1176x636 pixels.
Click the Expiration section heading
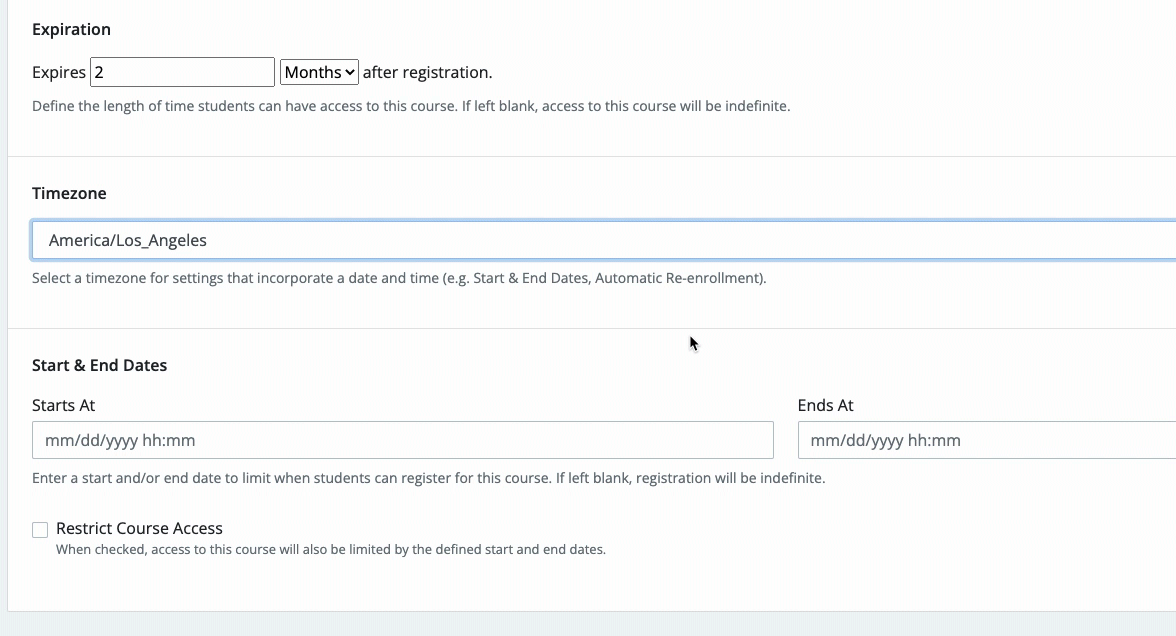point(71,29)
